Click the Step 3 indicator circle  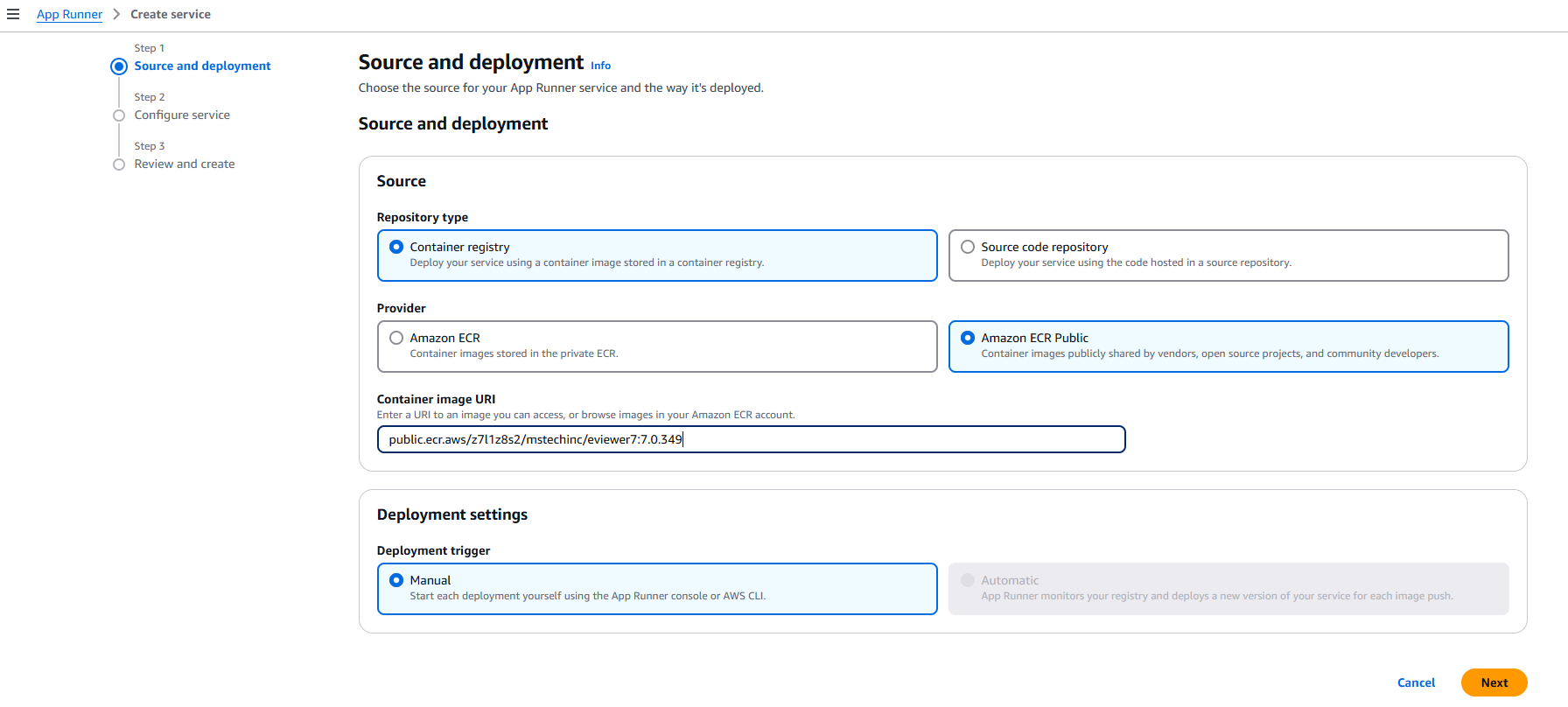(x=119, y=164)
